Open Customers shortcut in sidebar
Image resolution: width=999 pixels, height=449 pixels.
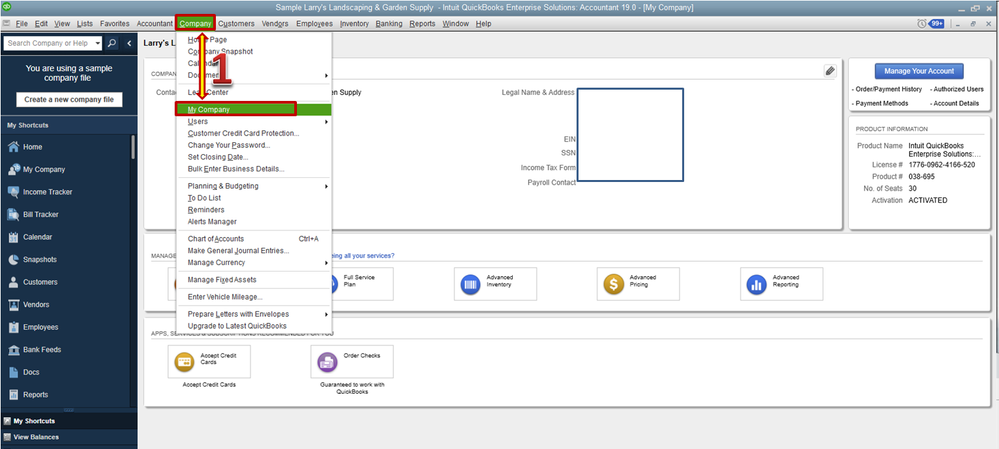(x=33, y=282)
